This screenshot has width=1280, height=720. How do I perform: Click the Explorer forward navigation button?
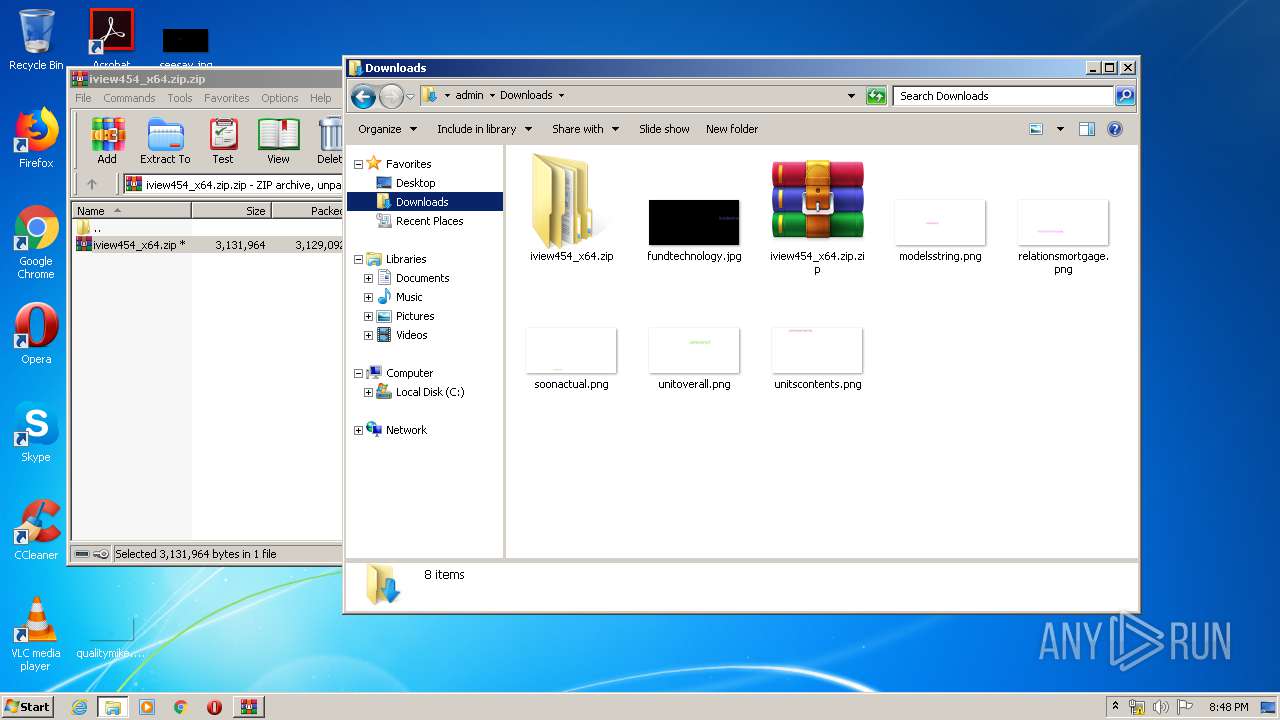point(391,96)
